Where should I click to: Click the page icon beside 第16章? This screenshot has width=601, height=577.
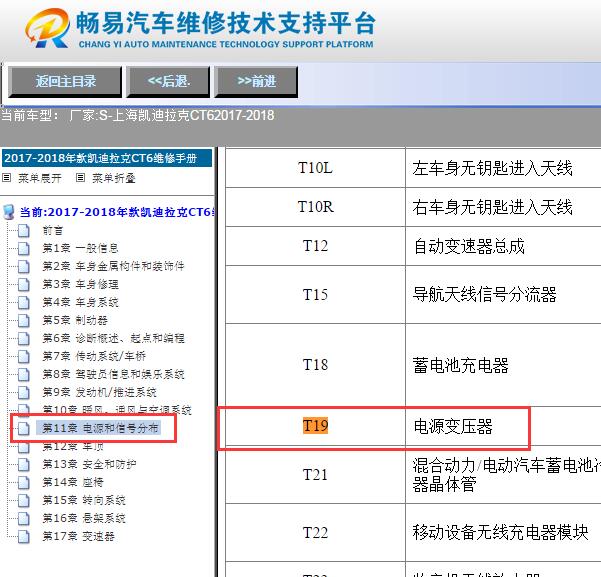click(x=24, y=518)
